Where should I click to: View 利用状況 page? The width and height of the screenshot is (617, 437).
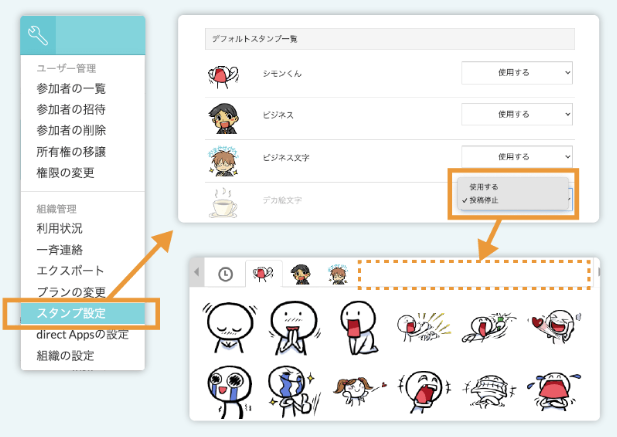[59, 229]
